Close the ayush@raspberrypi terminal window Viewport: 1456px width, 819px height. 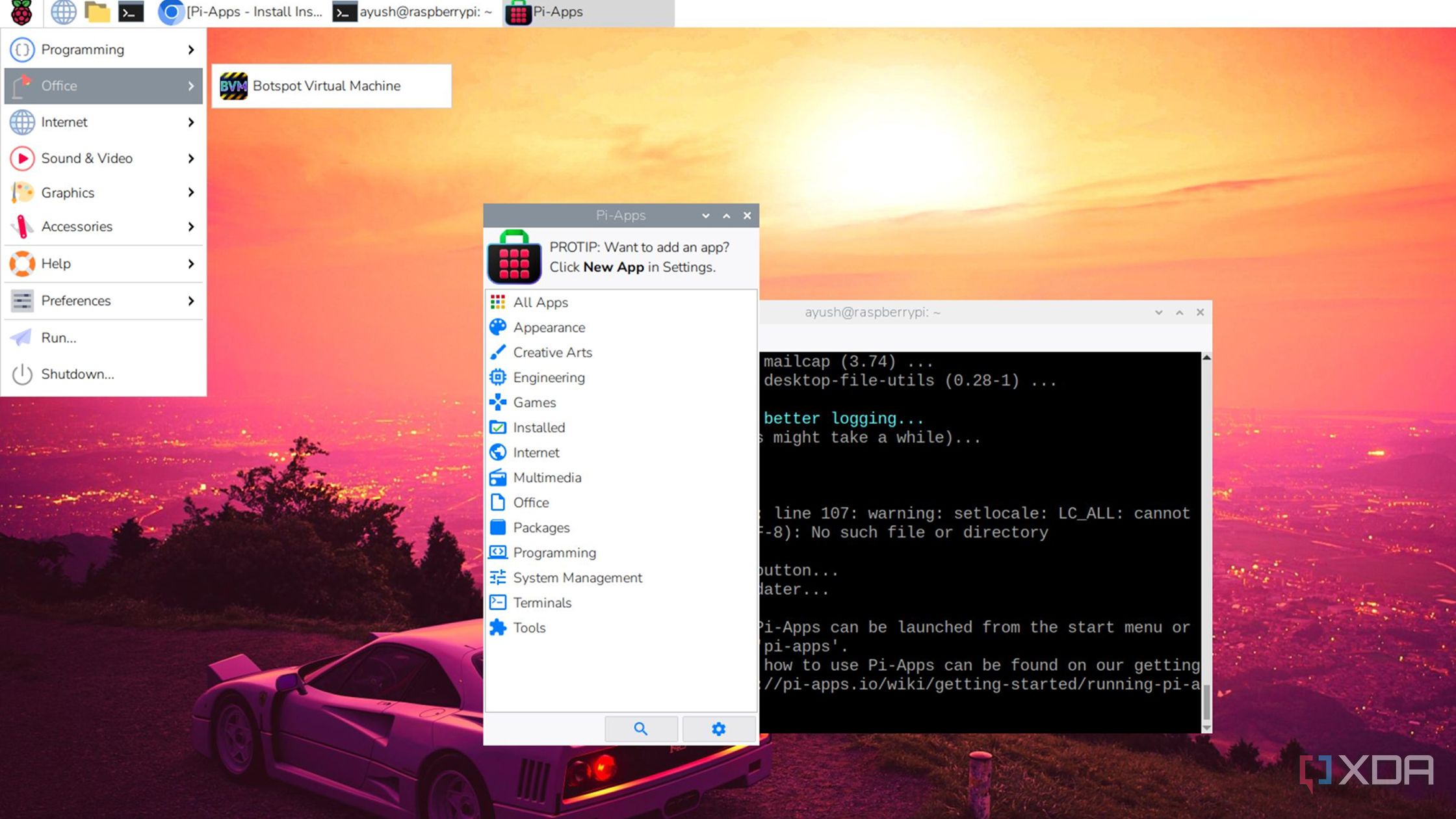coord(1200,313)
